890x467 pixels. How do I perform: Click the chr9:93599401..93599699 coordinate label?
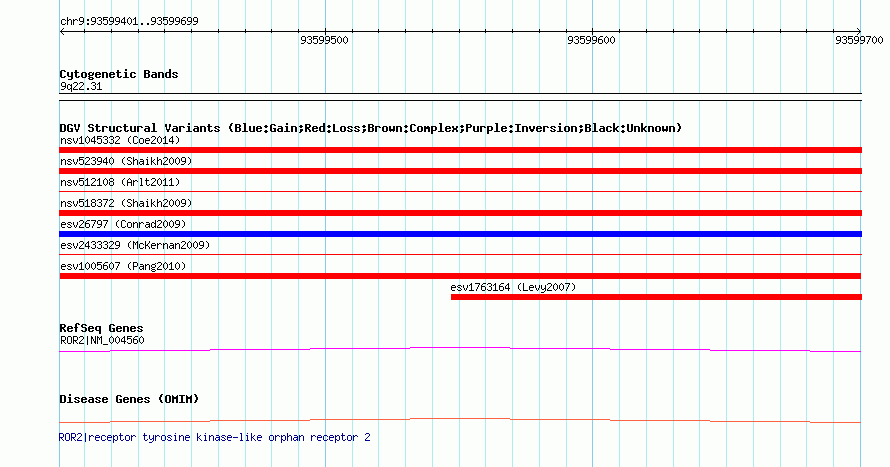(129, 22)
